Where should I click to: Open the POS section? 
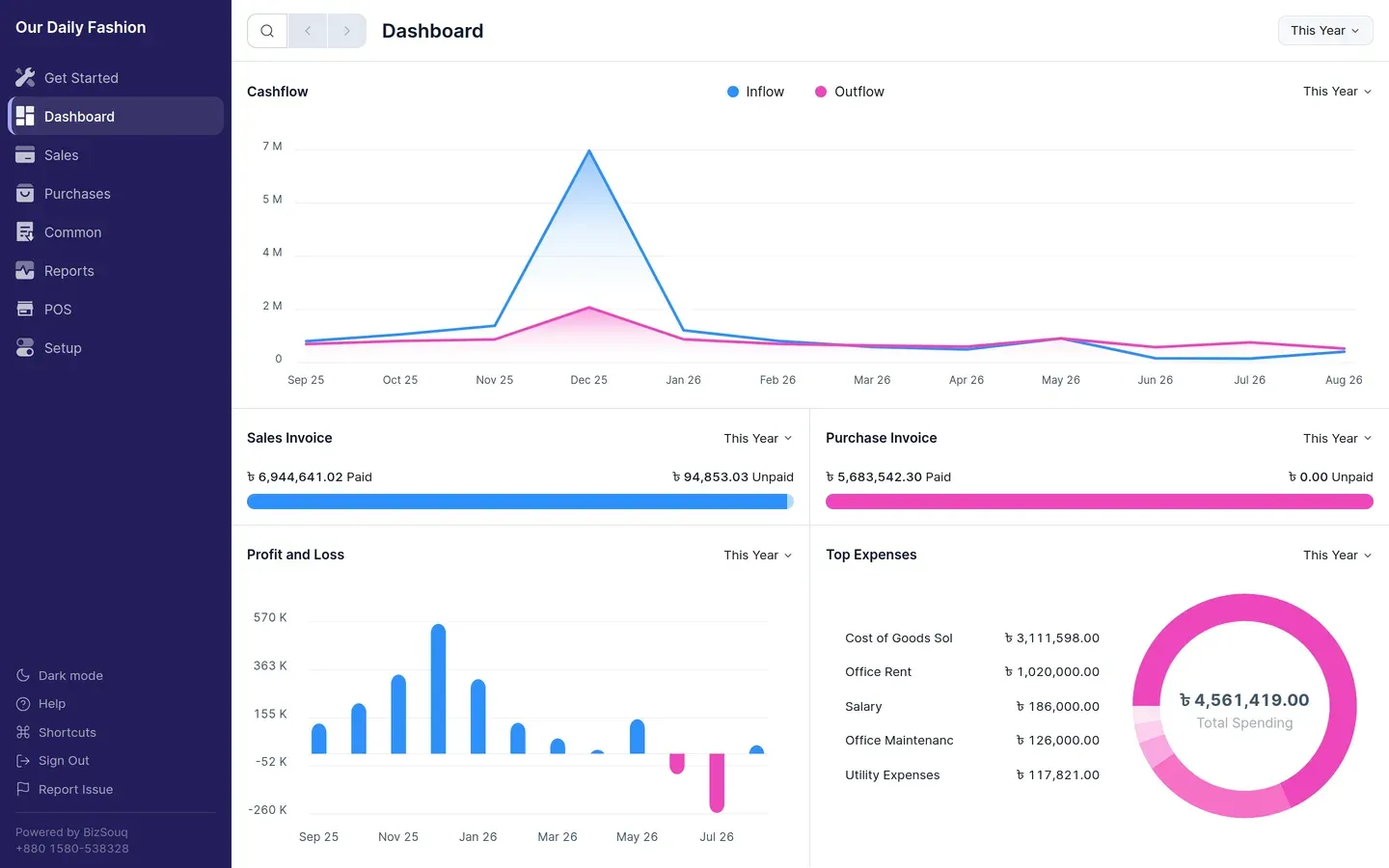(116, 309)
